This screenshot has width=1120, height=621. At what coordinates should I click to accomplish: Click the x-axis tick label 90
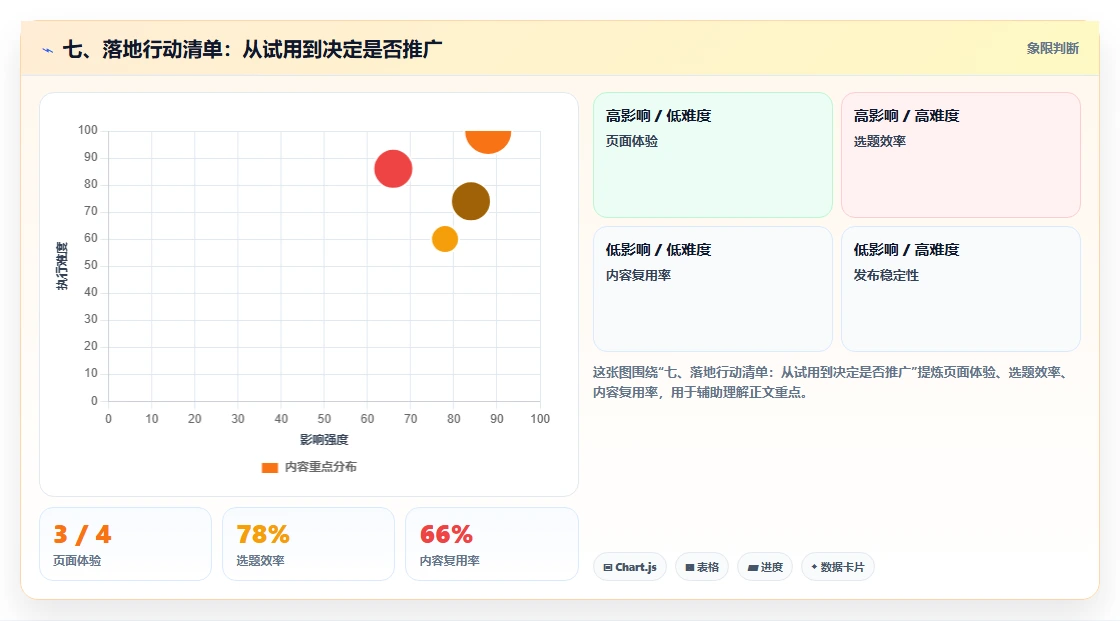click(x=497, y=419)
